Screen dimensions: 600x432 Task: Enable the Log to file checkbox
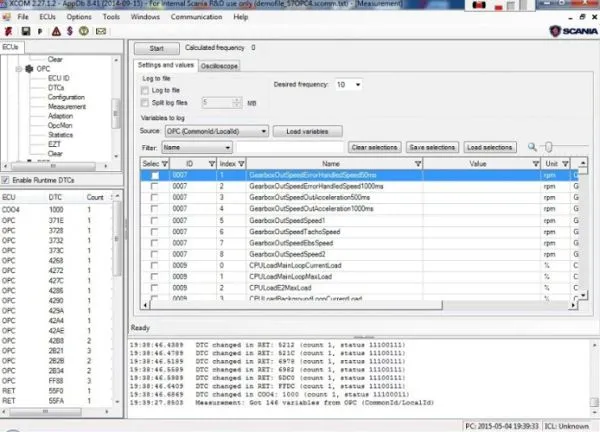(145, 90)
